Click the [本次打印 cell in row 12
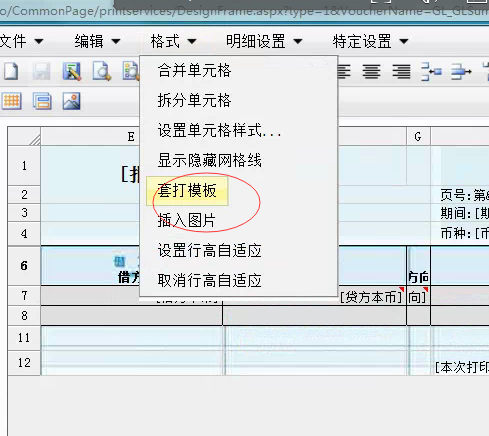Image resolution: width=489 pixels, height=436 pixels. [x=462, y=367]
